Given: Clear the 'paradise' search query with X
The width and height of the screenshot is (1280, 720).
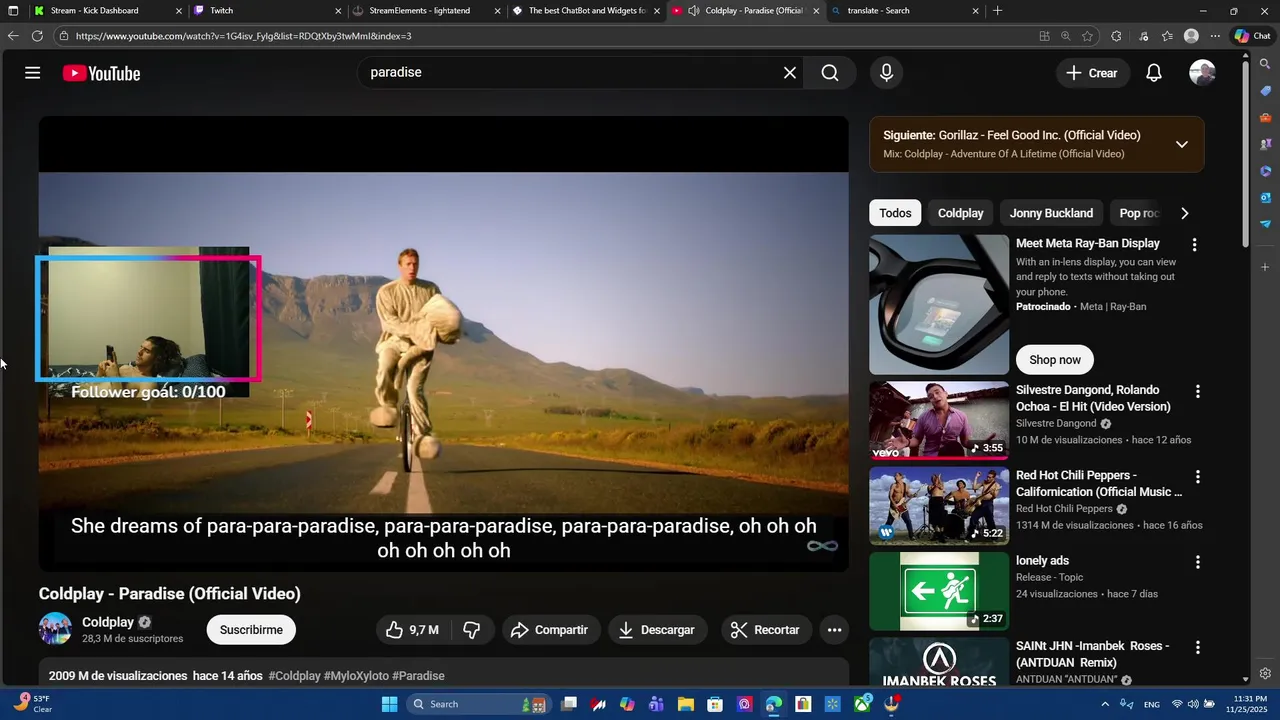Looking at the screenshot, I should click(x=790, y=73).
